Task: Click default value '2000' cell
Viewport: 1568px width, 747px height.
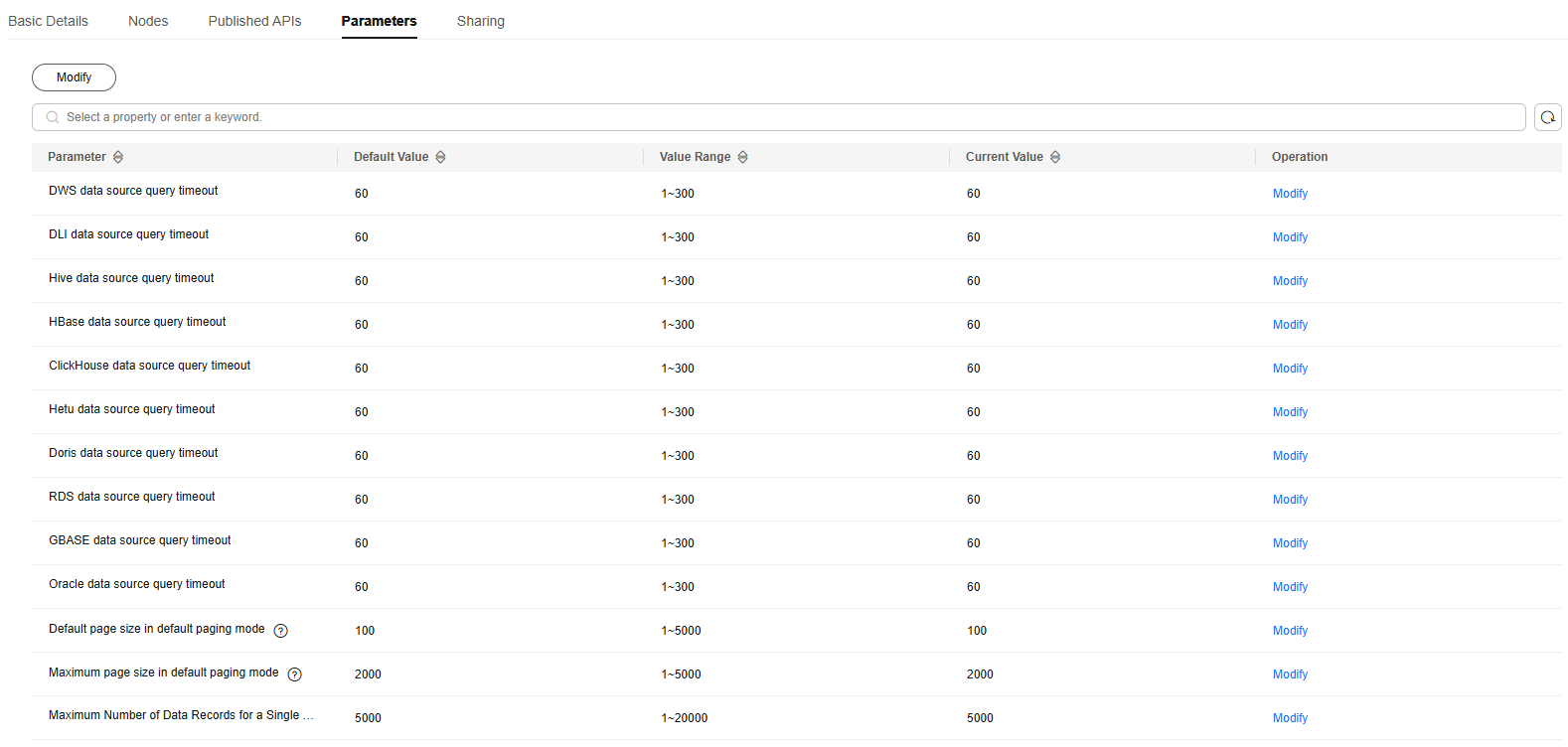Action: click(368, 674)
